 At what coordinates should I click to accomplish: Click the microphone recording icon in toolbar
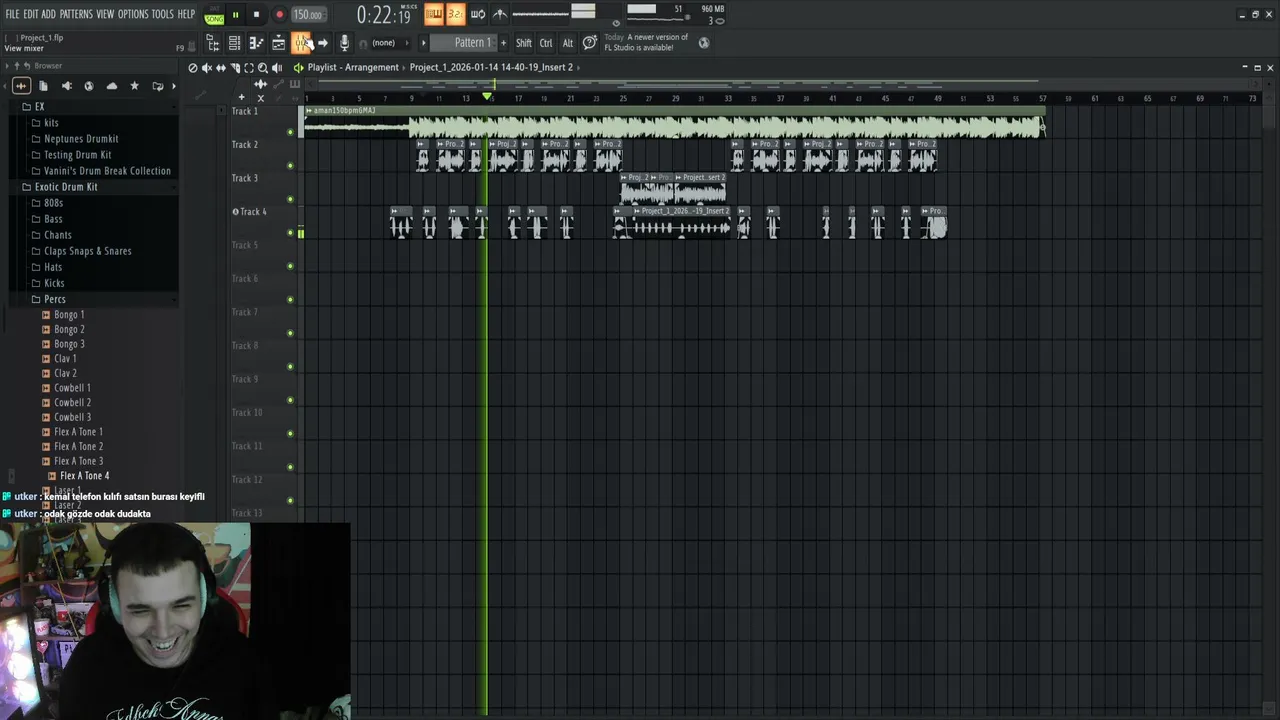345,43
